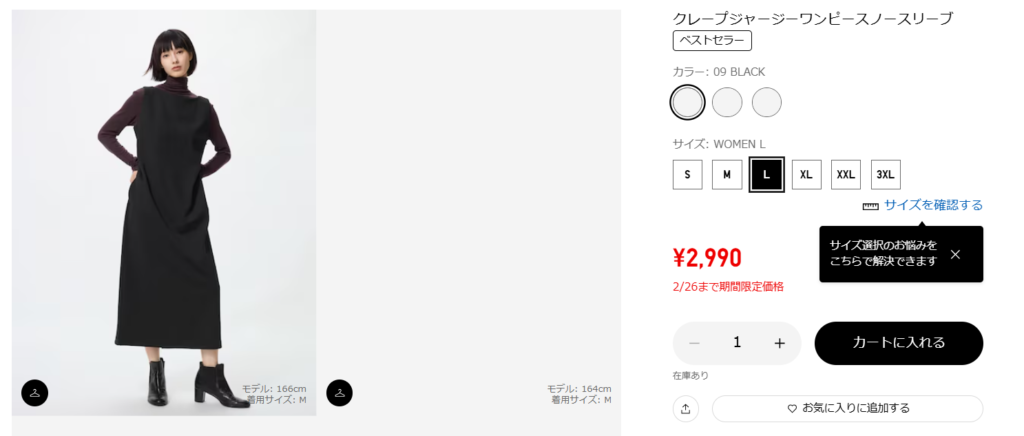Click the share icon below stock status
1024x436 pixels.
(x=686, y=408)
